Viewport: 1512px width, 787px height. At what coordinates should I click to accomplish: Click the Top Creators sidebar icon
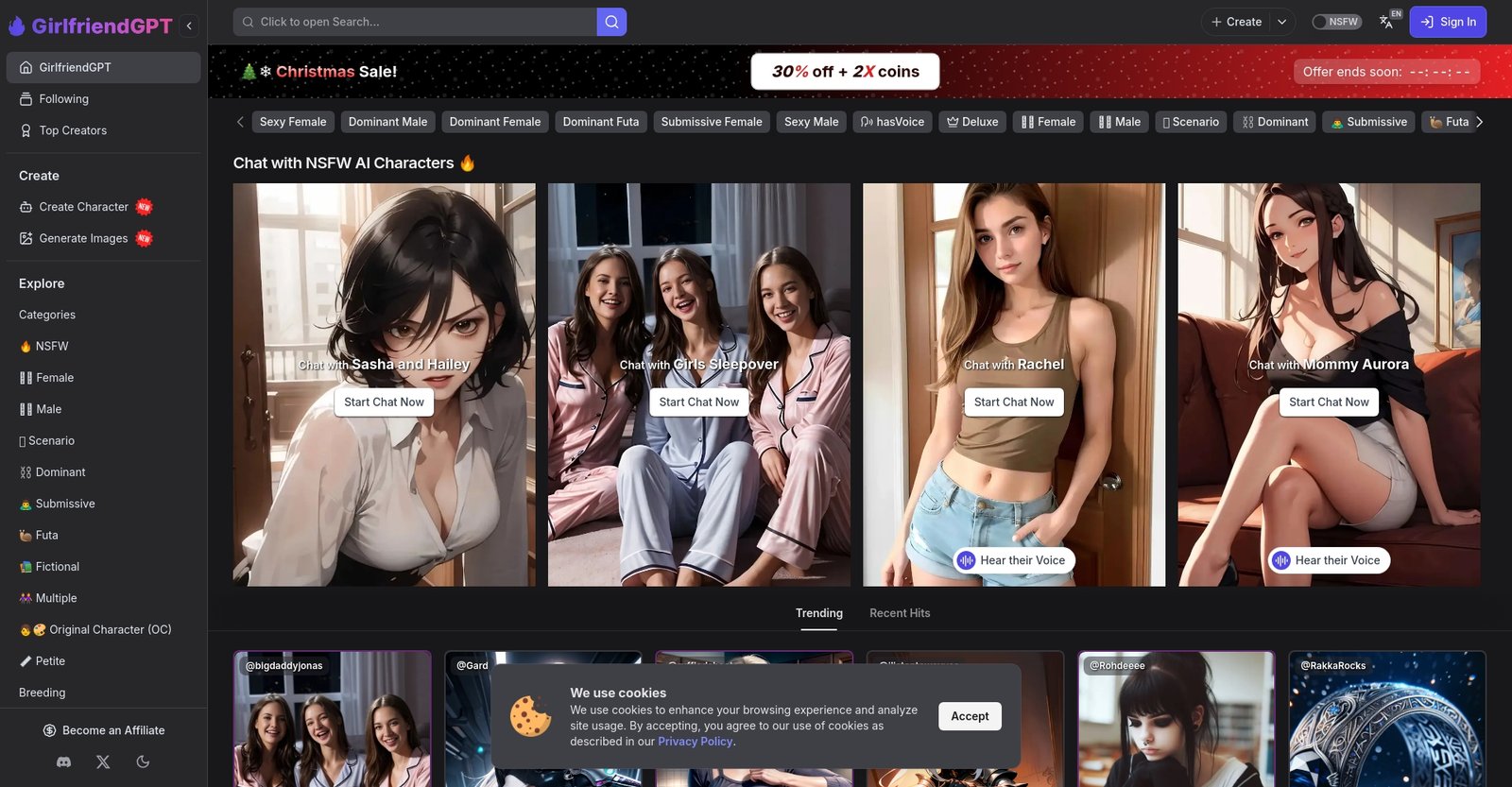(x=26, y=130)
